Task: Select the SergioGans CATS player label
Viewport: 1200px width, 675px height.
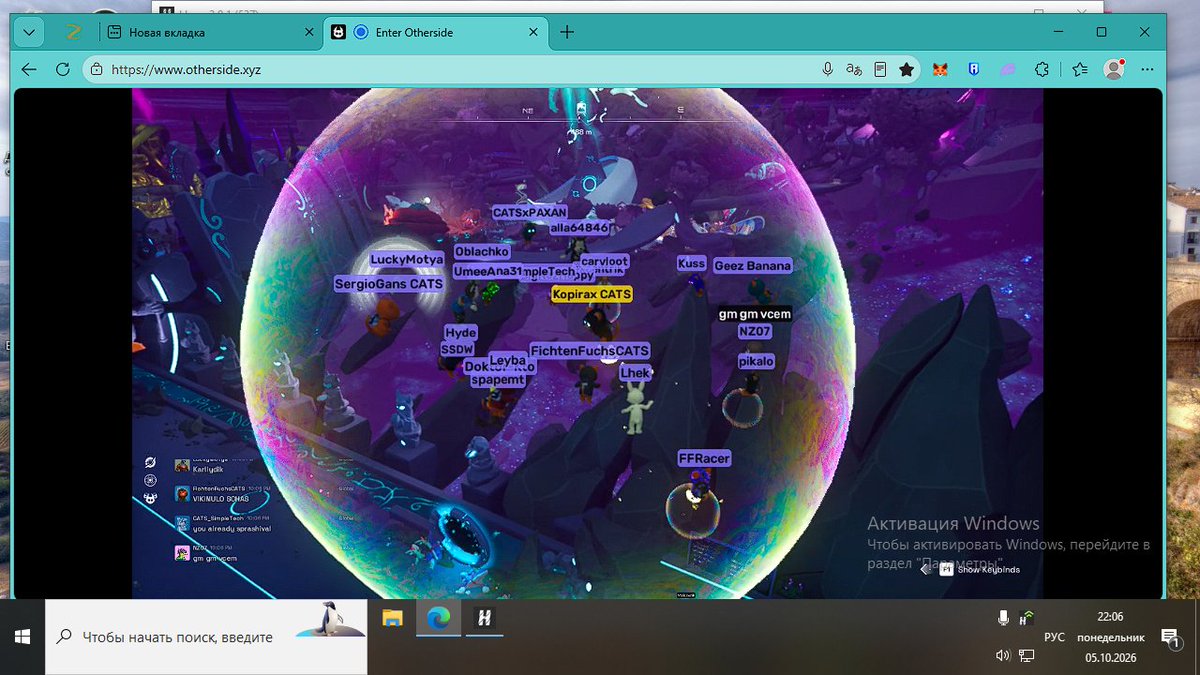Action: click(389, 284)
